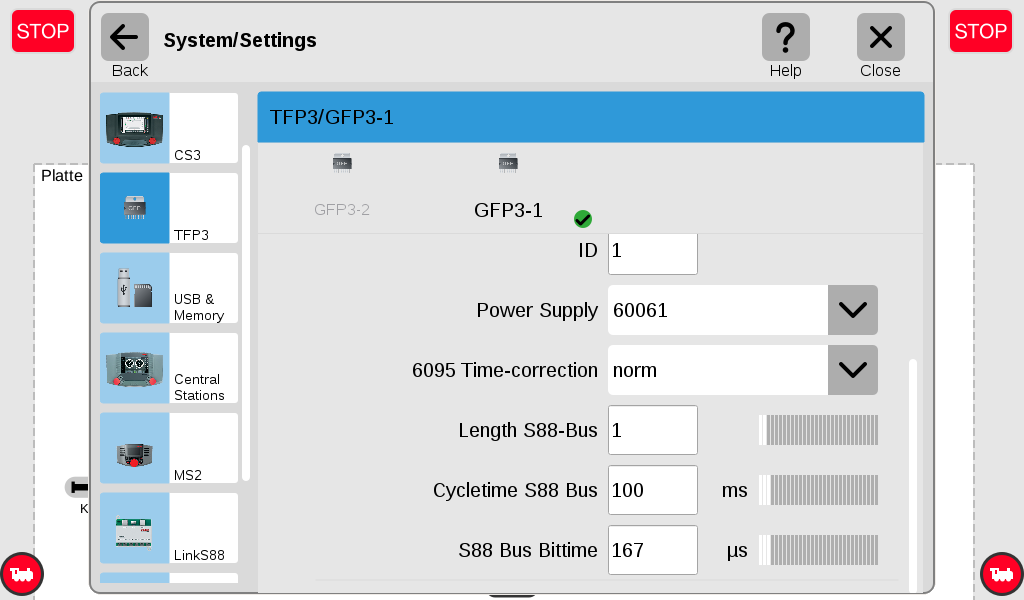The height and width of the screenshot is (600, 1024).
Task: Adjust the Length S88-Bus slider
Action: pos(818,430)
